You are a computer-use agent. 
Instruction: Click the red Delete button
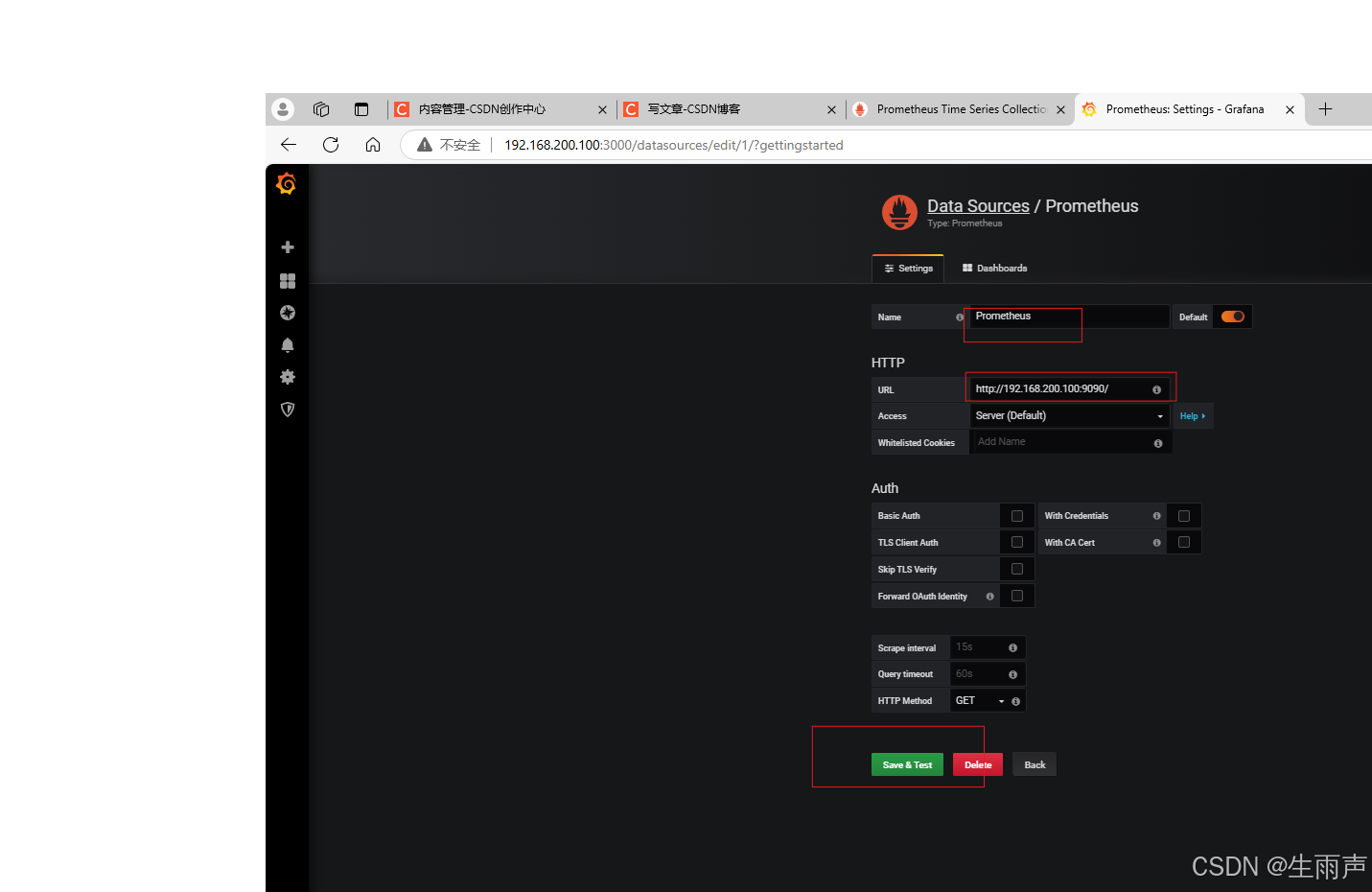(x=978, y=764)
